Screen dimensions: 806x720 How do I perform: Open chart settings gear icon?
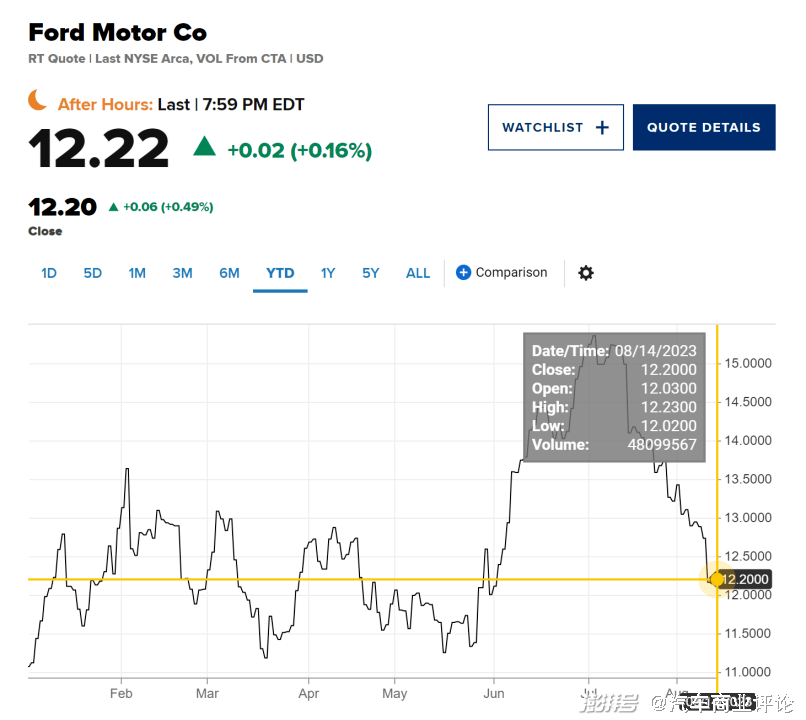(586, 273)
